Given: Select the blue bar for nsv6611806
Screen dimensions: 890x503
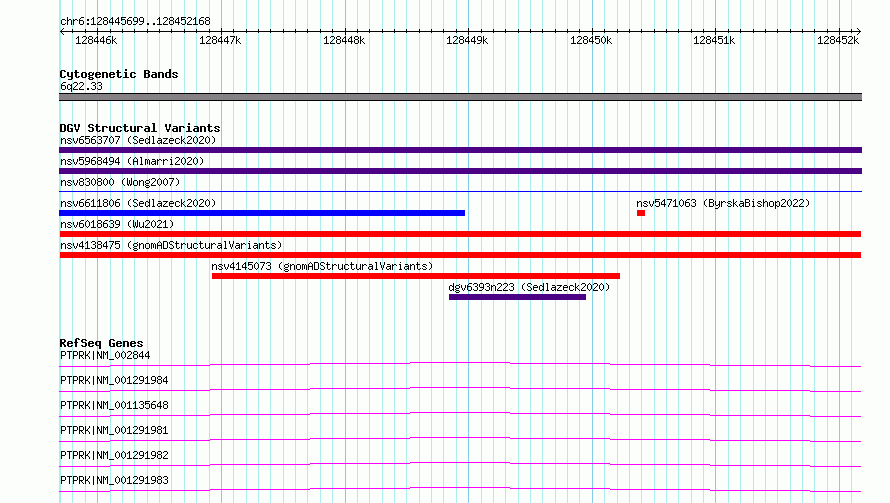Looking at the screenshot, I should [x=262, y=213].
